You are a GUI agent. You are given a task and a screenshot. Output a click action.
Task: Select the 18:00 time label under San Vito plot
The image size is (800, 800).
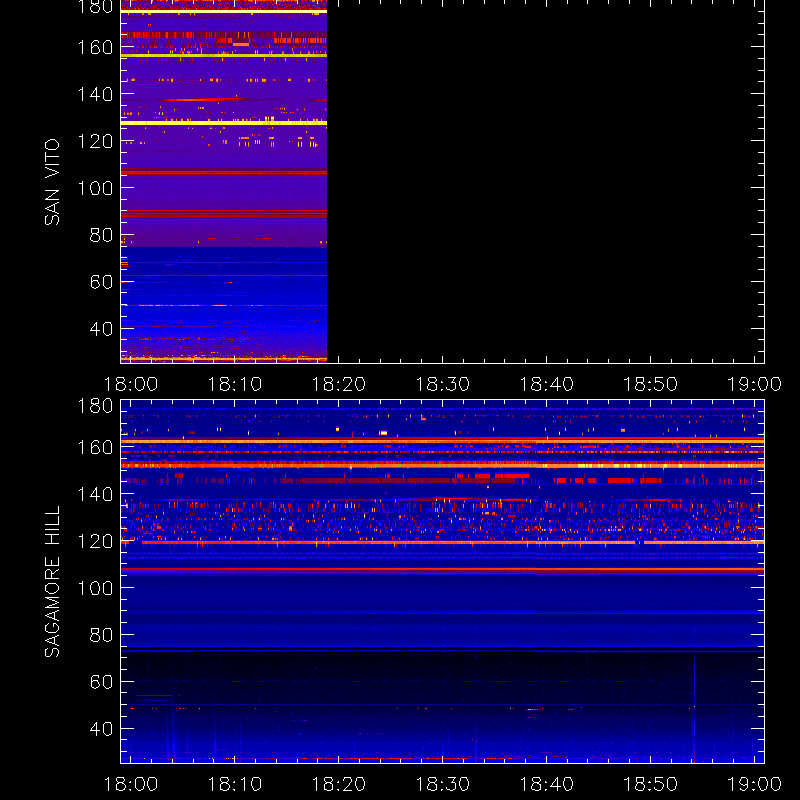[131, 384]
